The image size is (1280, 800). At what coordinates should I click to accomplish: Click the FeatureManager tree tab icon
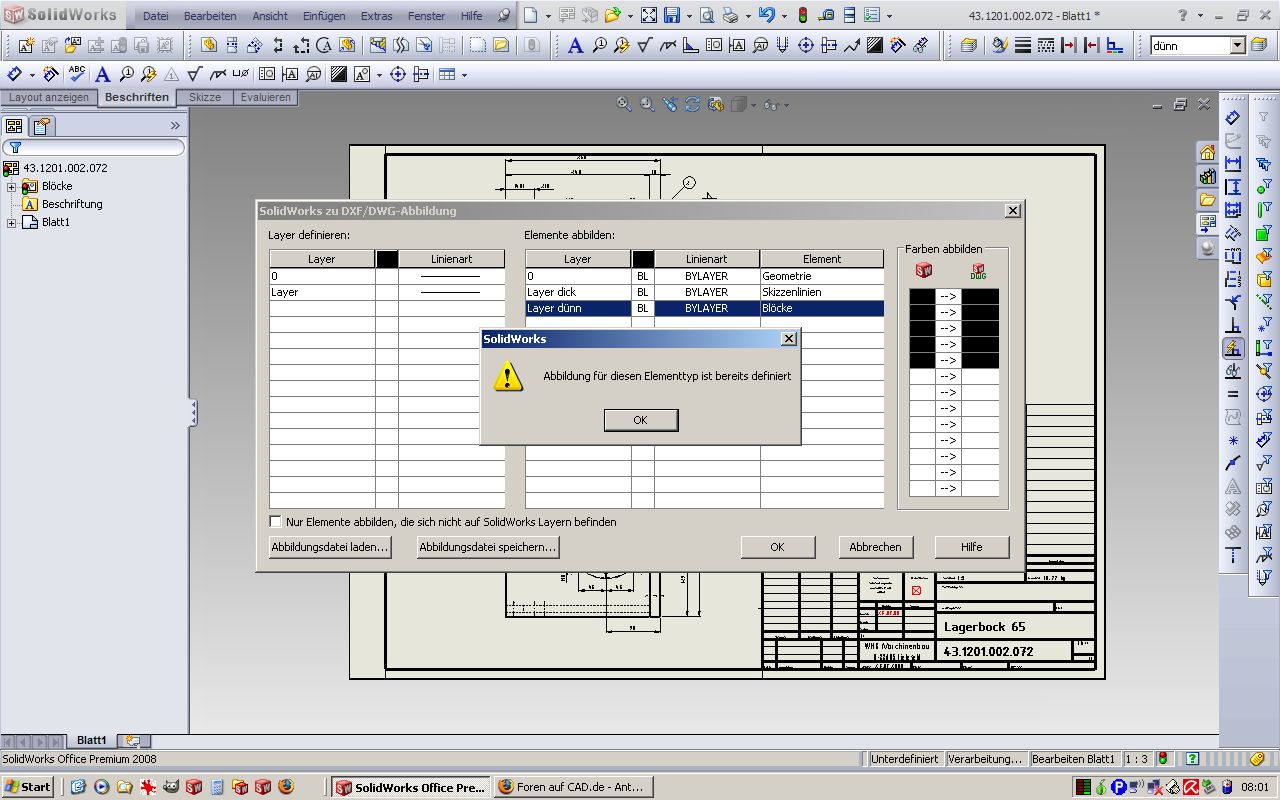click(x=14, y=126)
